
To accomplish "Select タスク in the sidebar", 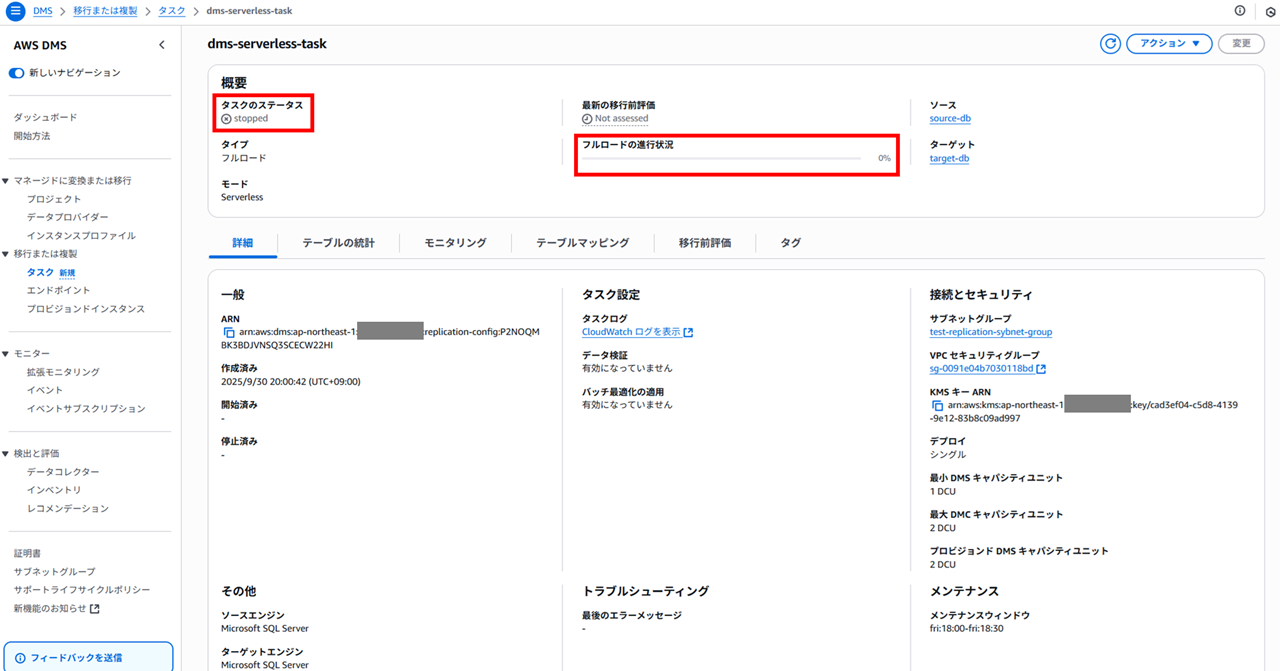I will pyautogui.click(x=40, y=272).
